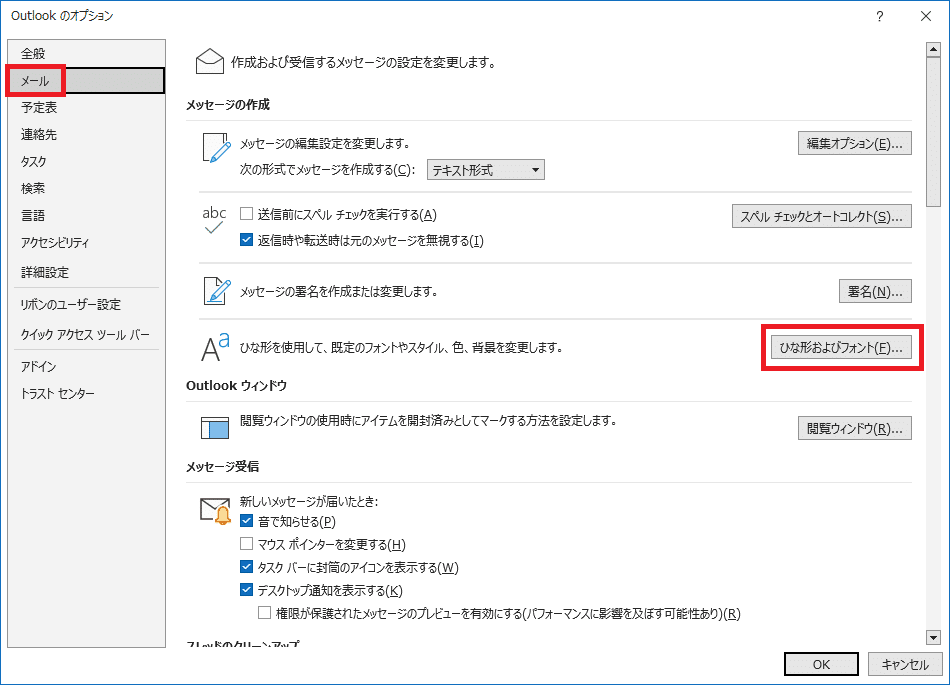The image size is (950, 685).
Task: Open 詳細設定 options category
Action: [x=86, y=272]
